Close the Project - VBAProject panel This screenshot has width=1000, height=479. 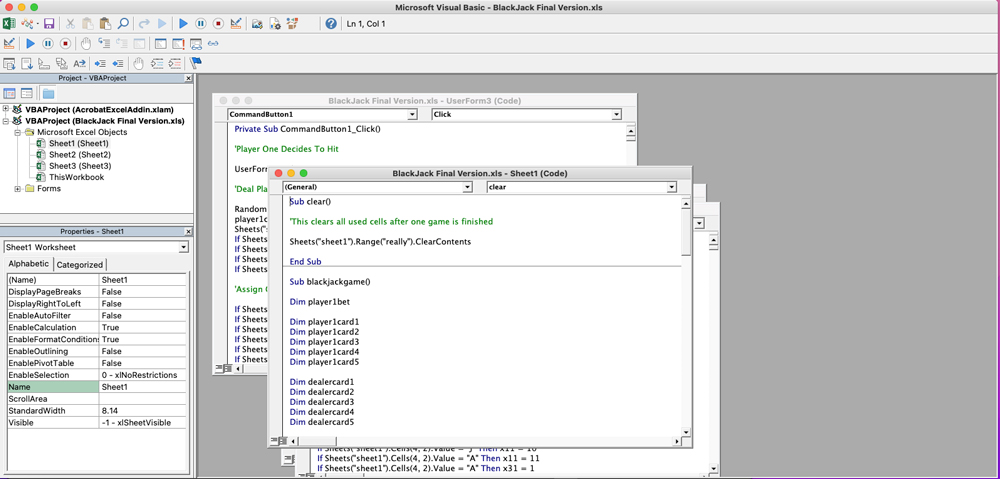pos(188,78)
